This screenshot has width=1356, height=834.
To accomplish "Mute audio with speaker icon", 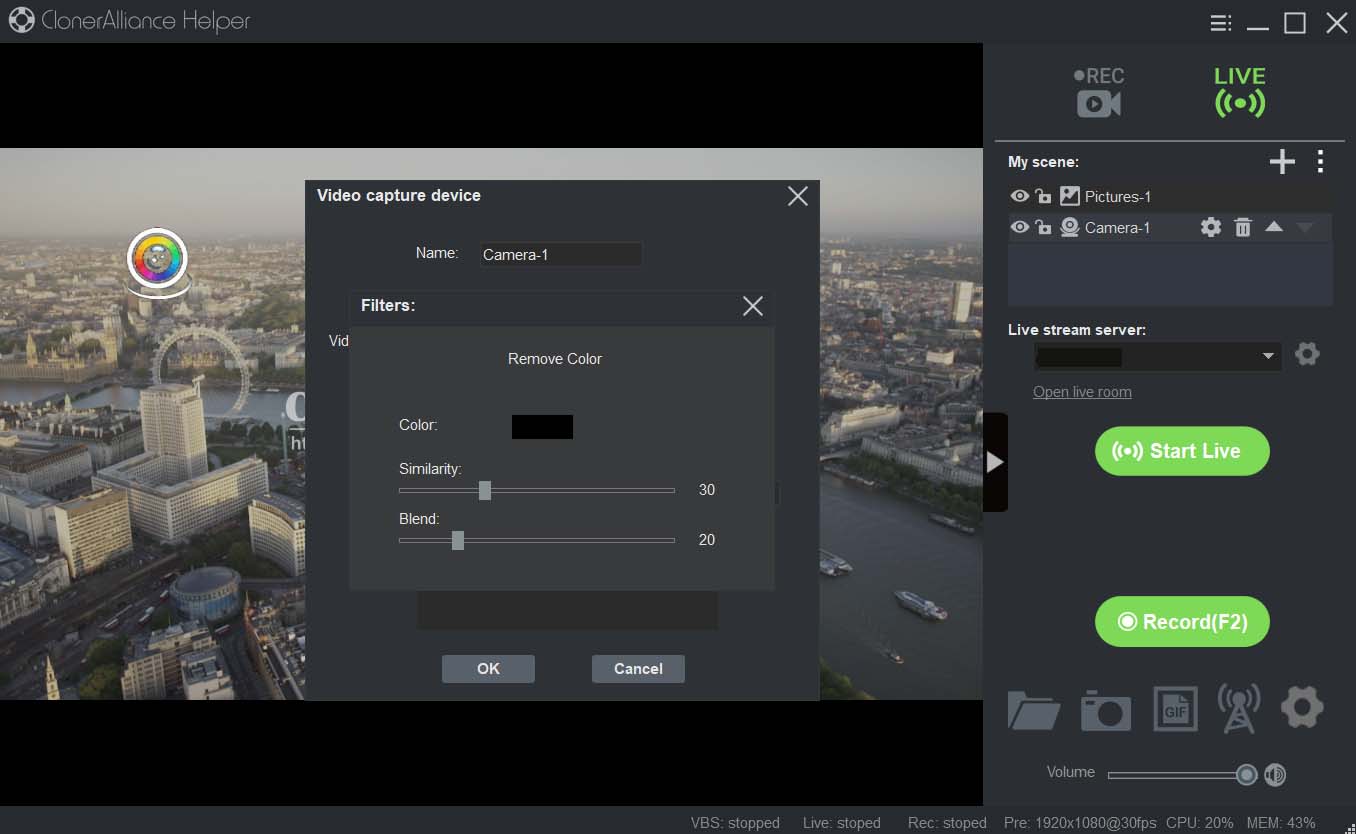I will (1274, 774).
